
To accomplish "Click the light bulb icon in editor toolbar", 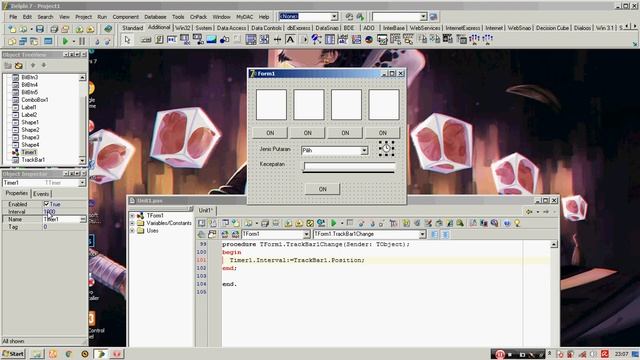I will (x=517, y=223).
